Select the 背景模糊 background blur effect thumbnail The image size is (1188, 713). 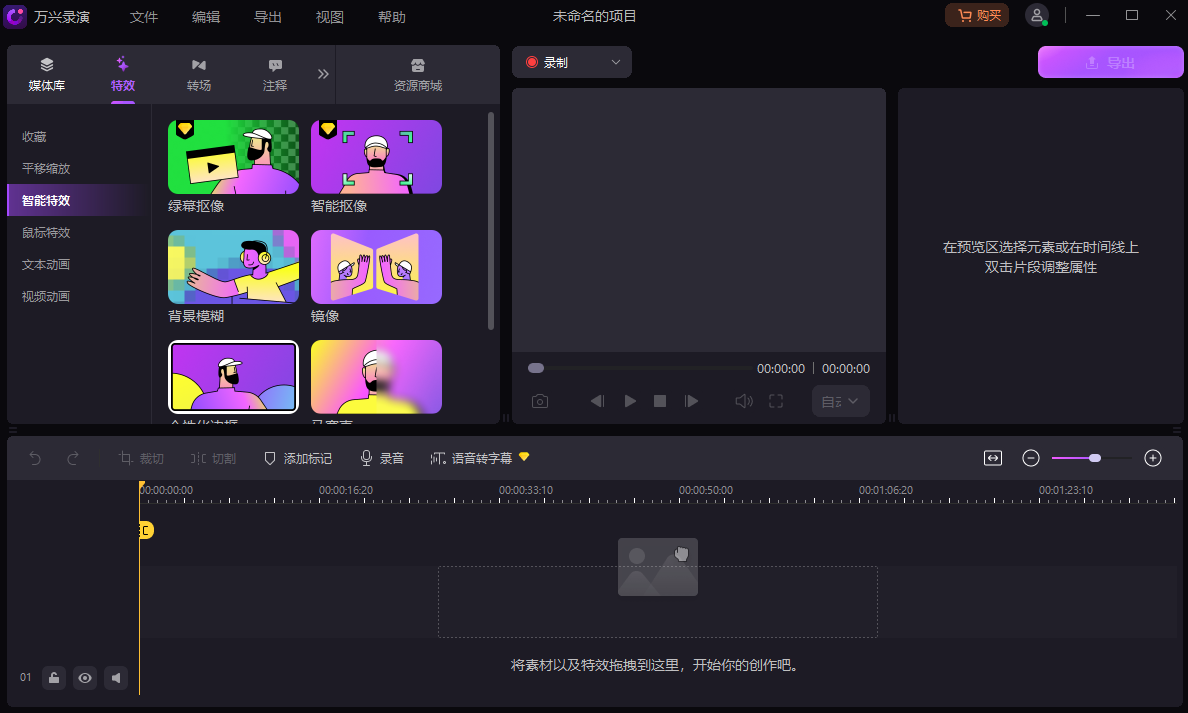pyautogui.click(x=233, y=267)
